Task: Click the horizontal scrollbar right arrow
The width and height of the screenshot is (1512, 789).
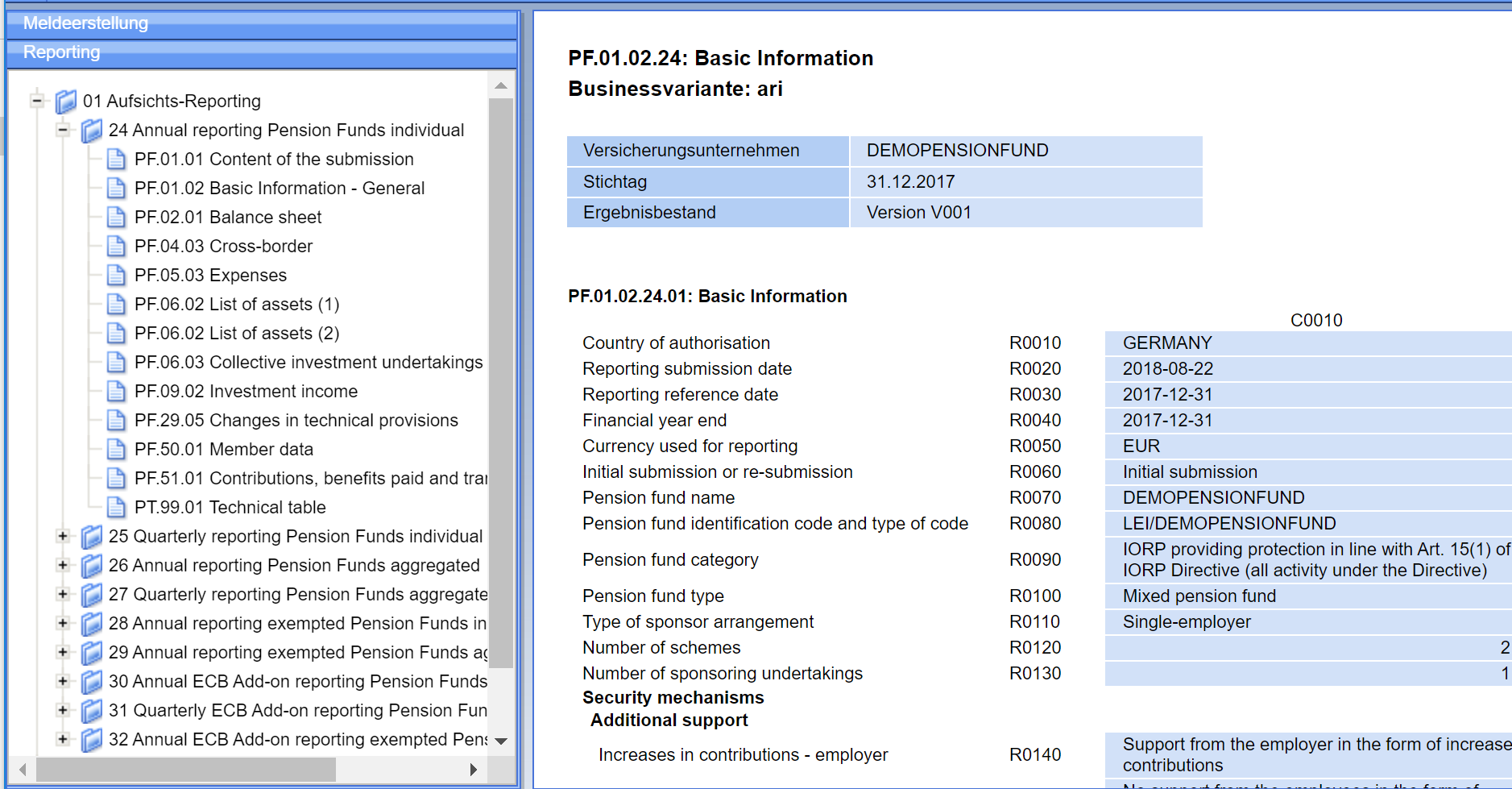Action: click(x=474, y=770)
